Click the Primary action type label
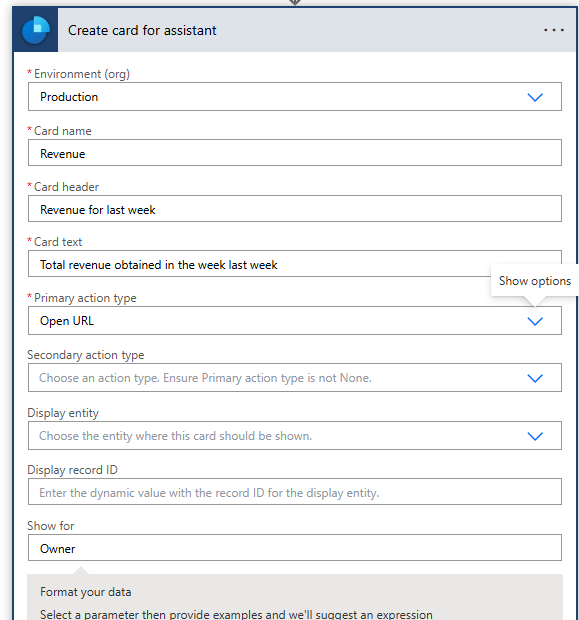Screen dimensions: 579x620 click(85, 298)
